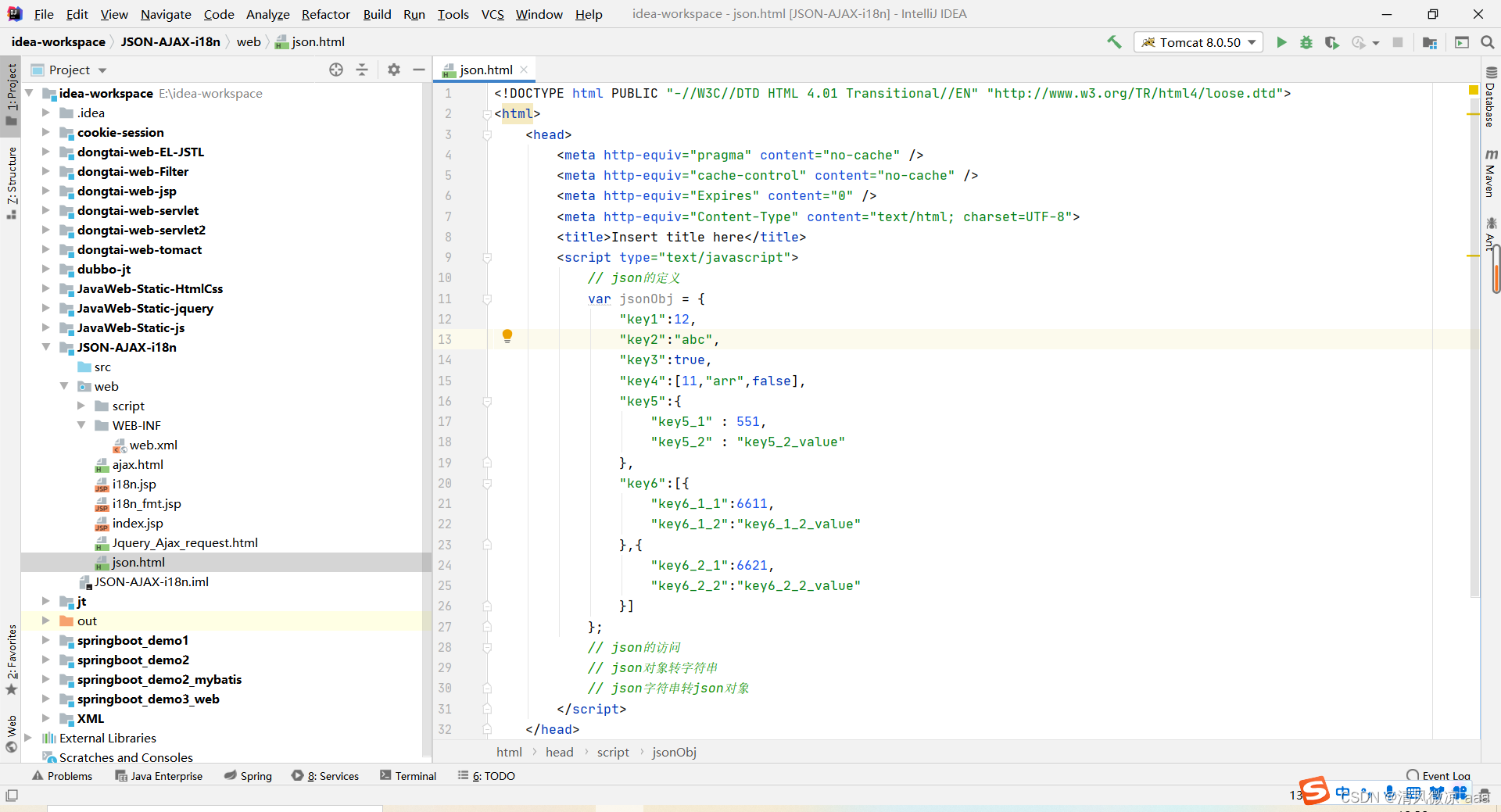
Task: Open the Problems tool window
Action: [x=62, y=776]
